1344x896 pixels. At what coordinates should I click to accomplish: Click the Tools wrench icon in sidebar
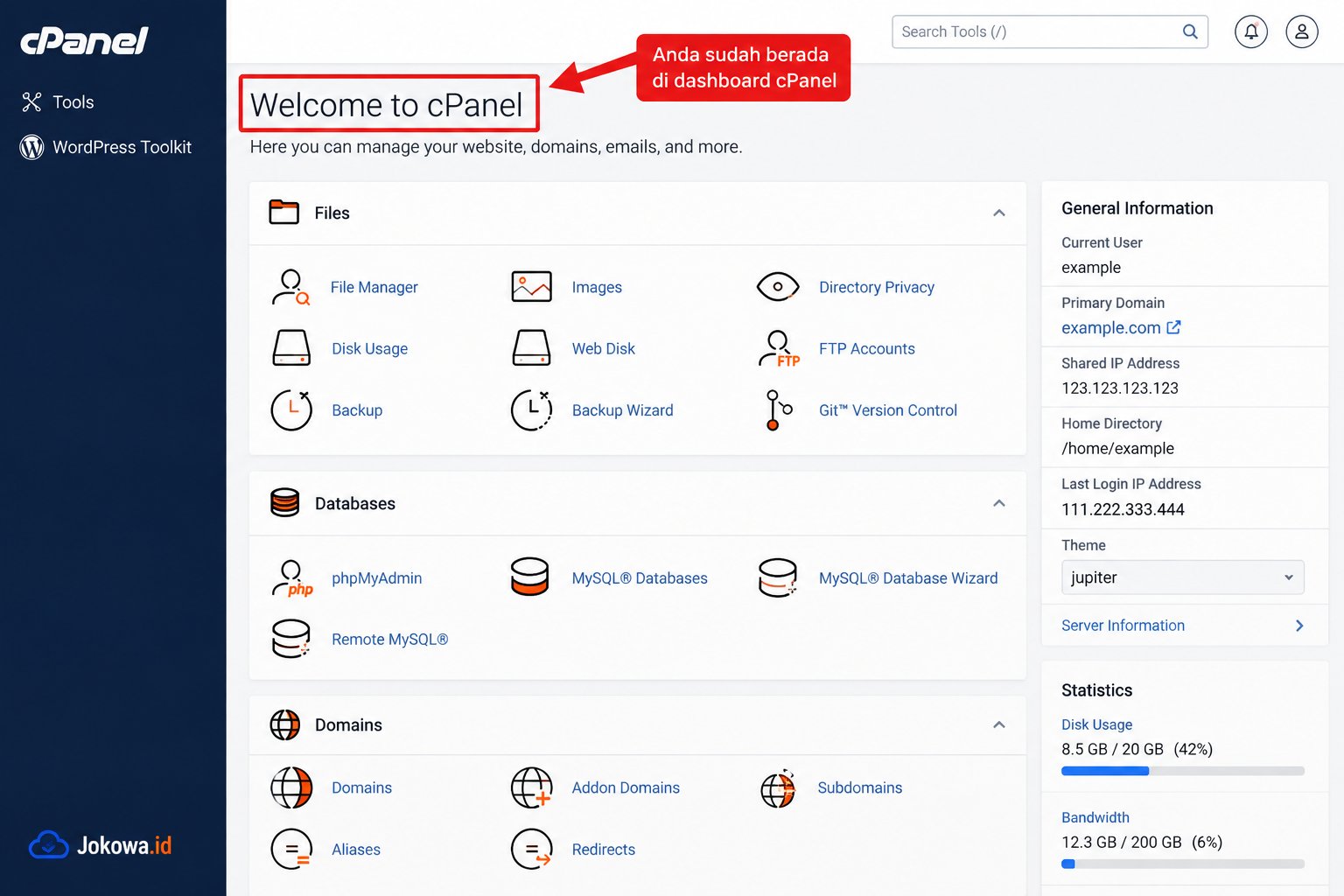(31, 102)
